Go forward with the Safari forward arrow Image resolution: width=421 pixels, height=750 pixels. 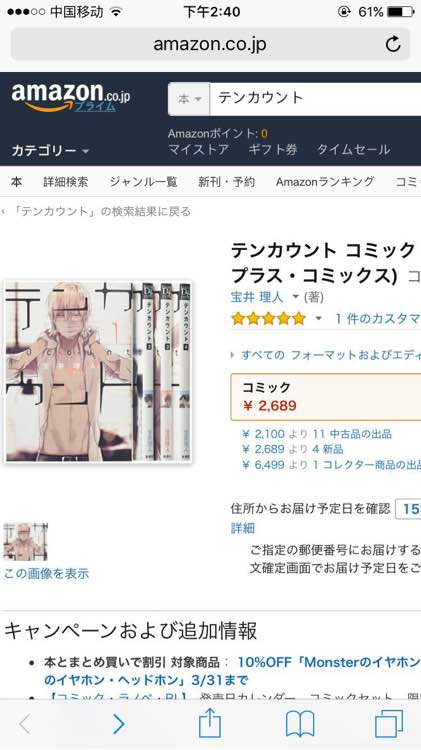119,725
